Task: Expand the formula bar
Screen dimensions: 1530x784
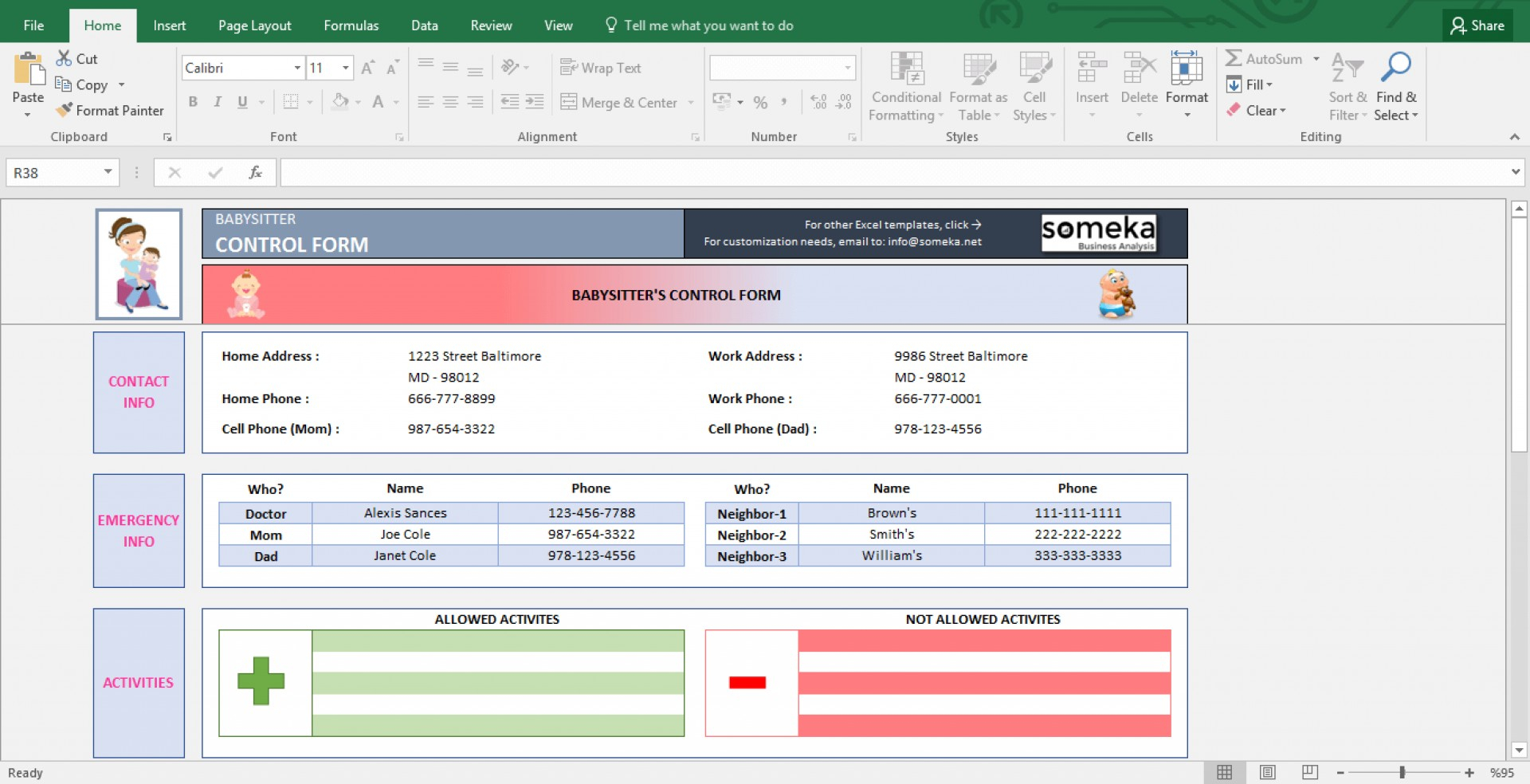Action: pos(1515,172)
